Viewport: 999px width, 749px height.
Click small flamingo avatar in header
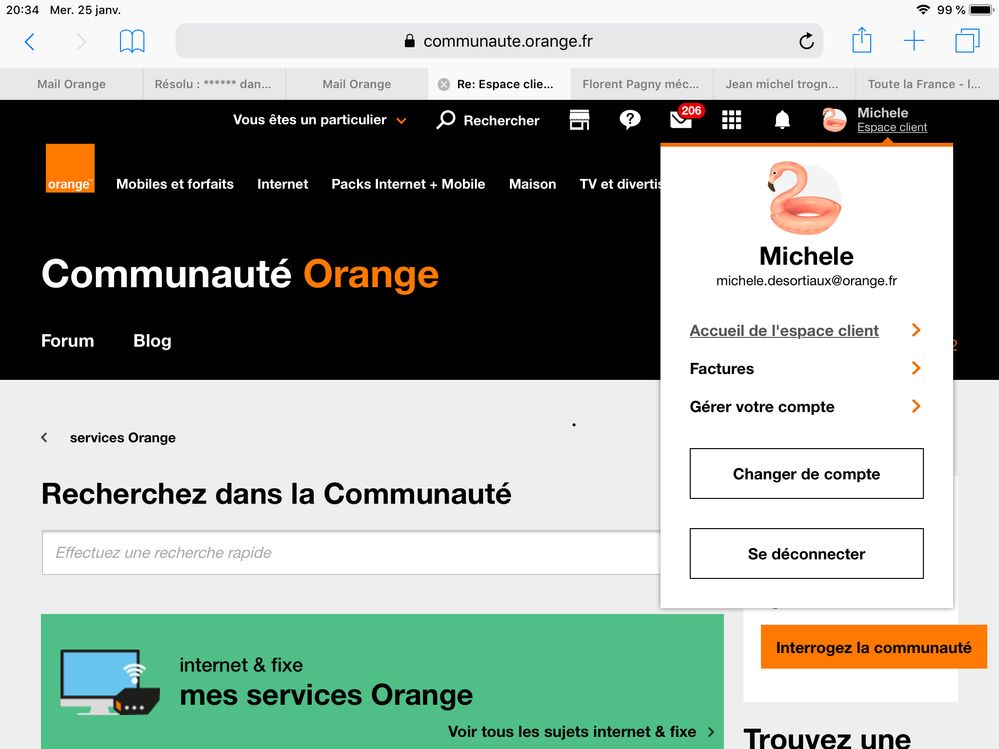point(834,120)
